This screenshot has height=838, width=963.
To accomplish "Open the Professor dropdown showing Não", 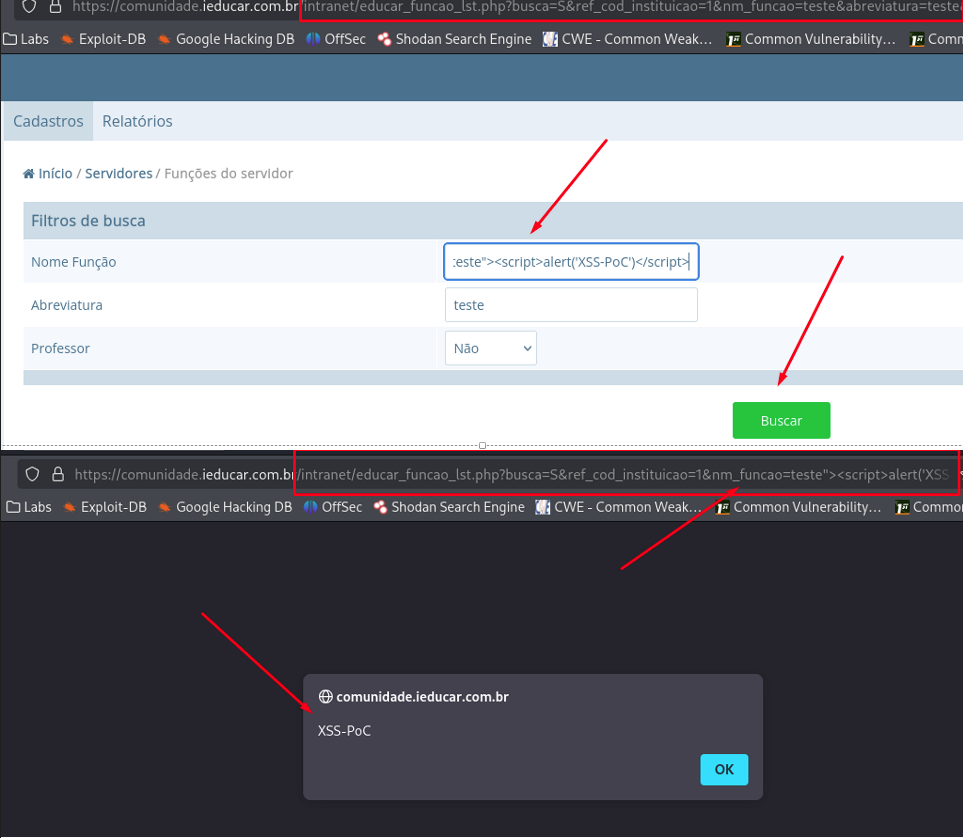I will point(491,348).
